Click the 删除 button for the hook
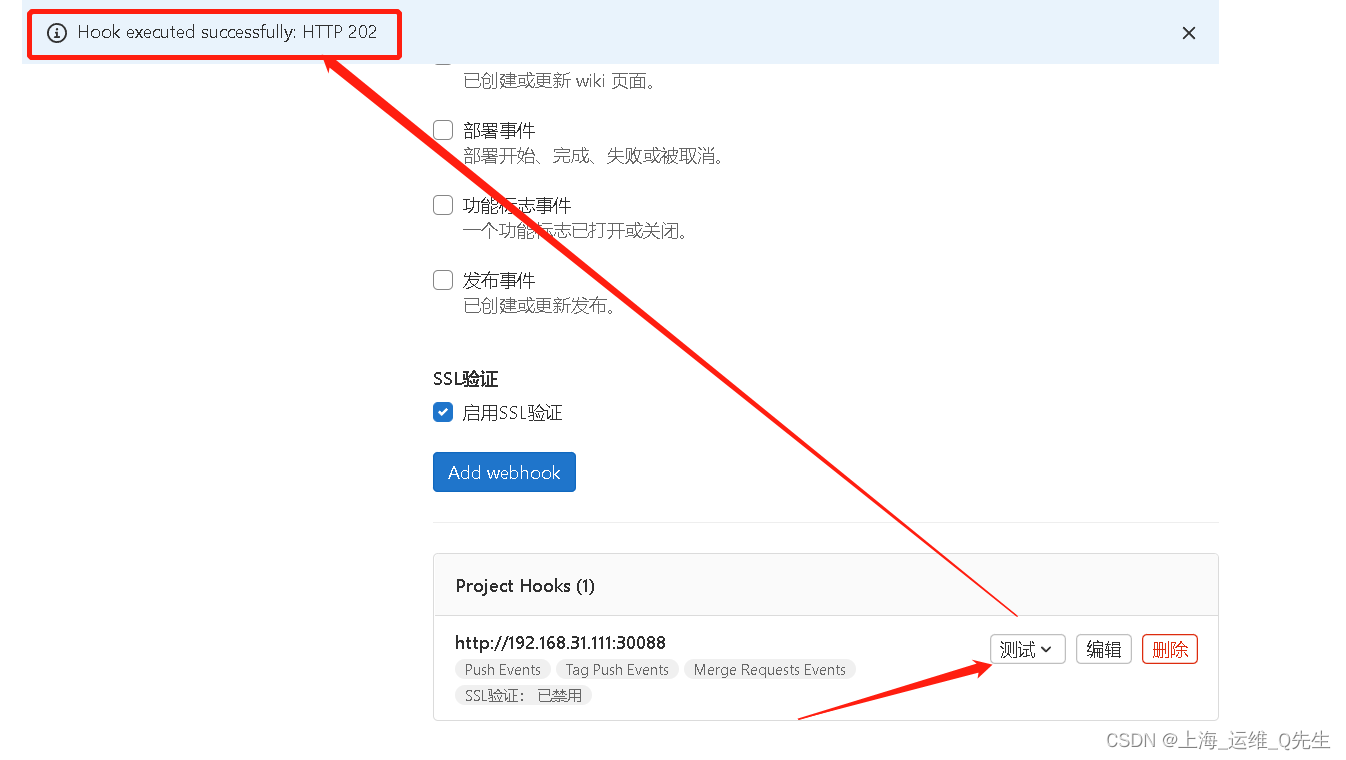 click(1170, 649)
